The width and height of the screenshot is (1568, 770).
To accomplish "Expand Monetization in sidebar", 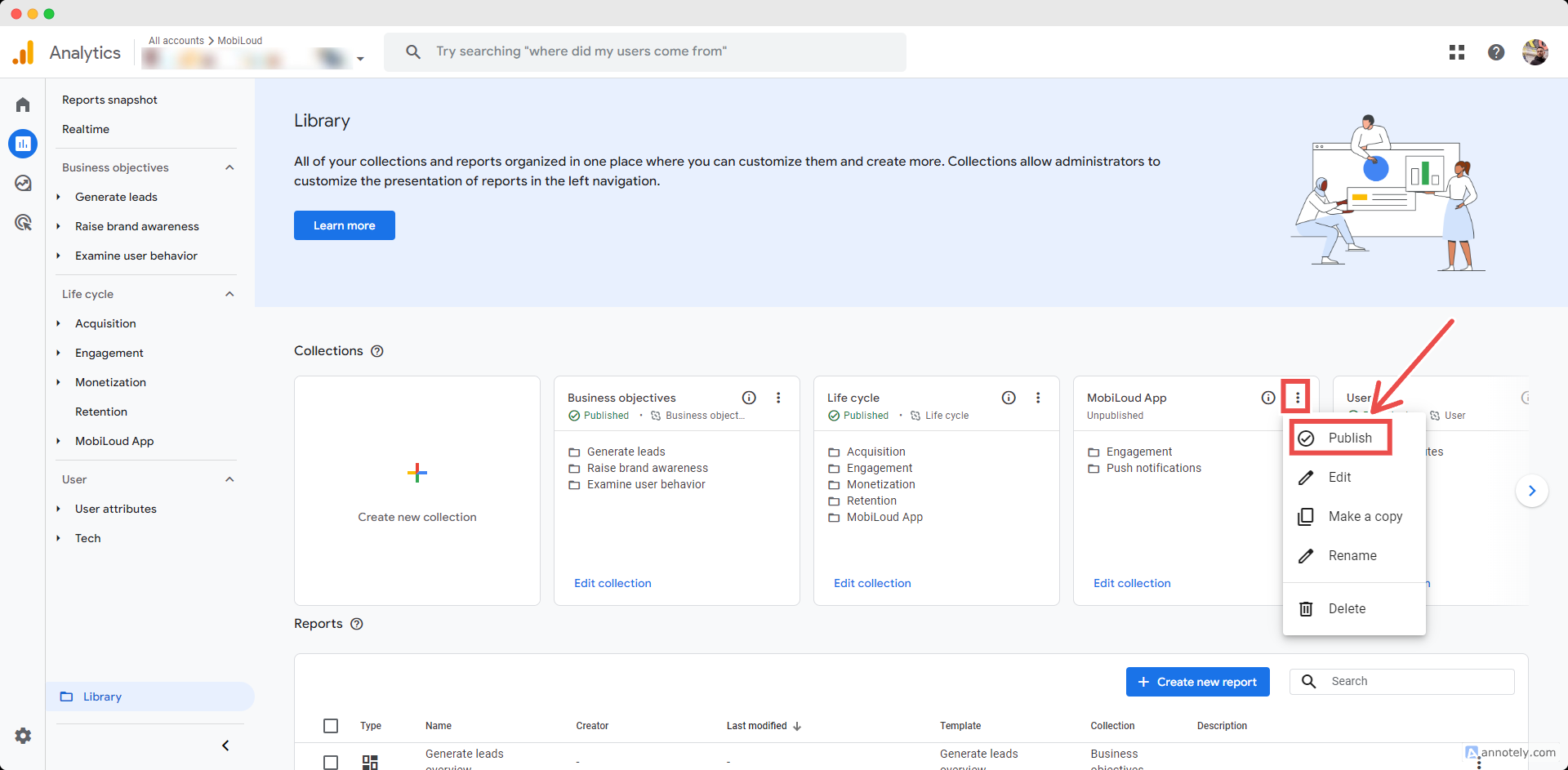I will pyautogui.click(x=59, y=382).
